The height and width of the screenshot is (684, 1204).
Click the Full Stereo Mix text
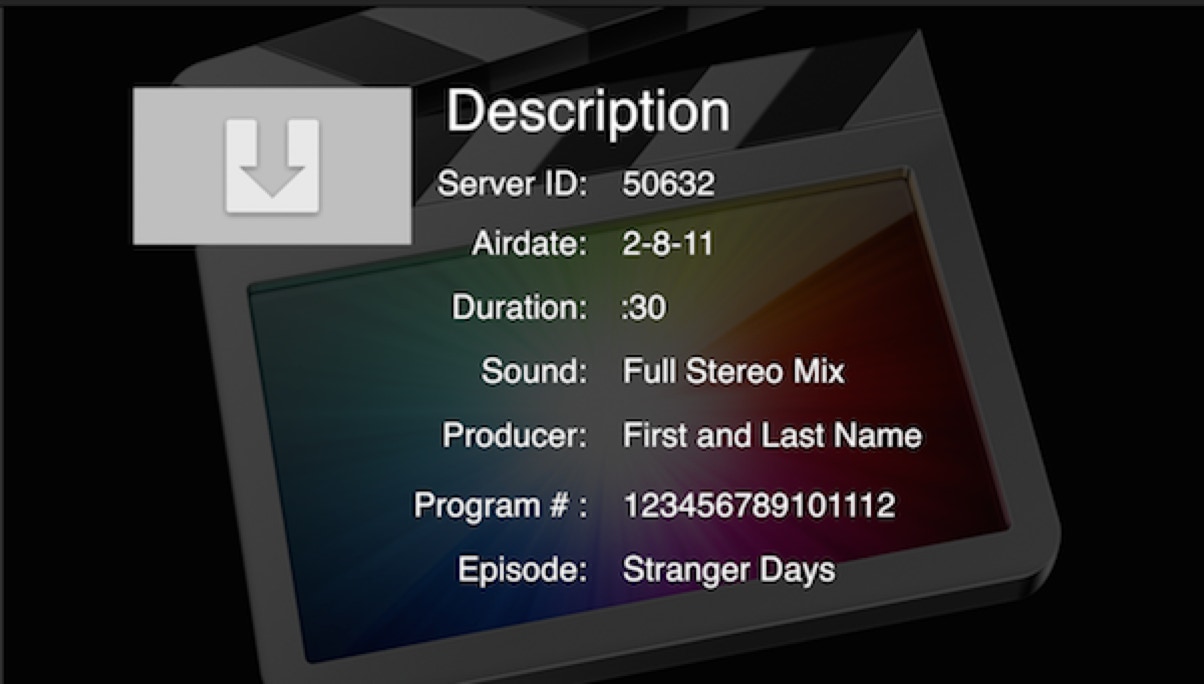click(733, 372)
